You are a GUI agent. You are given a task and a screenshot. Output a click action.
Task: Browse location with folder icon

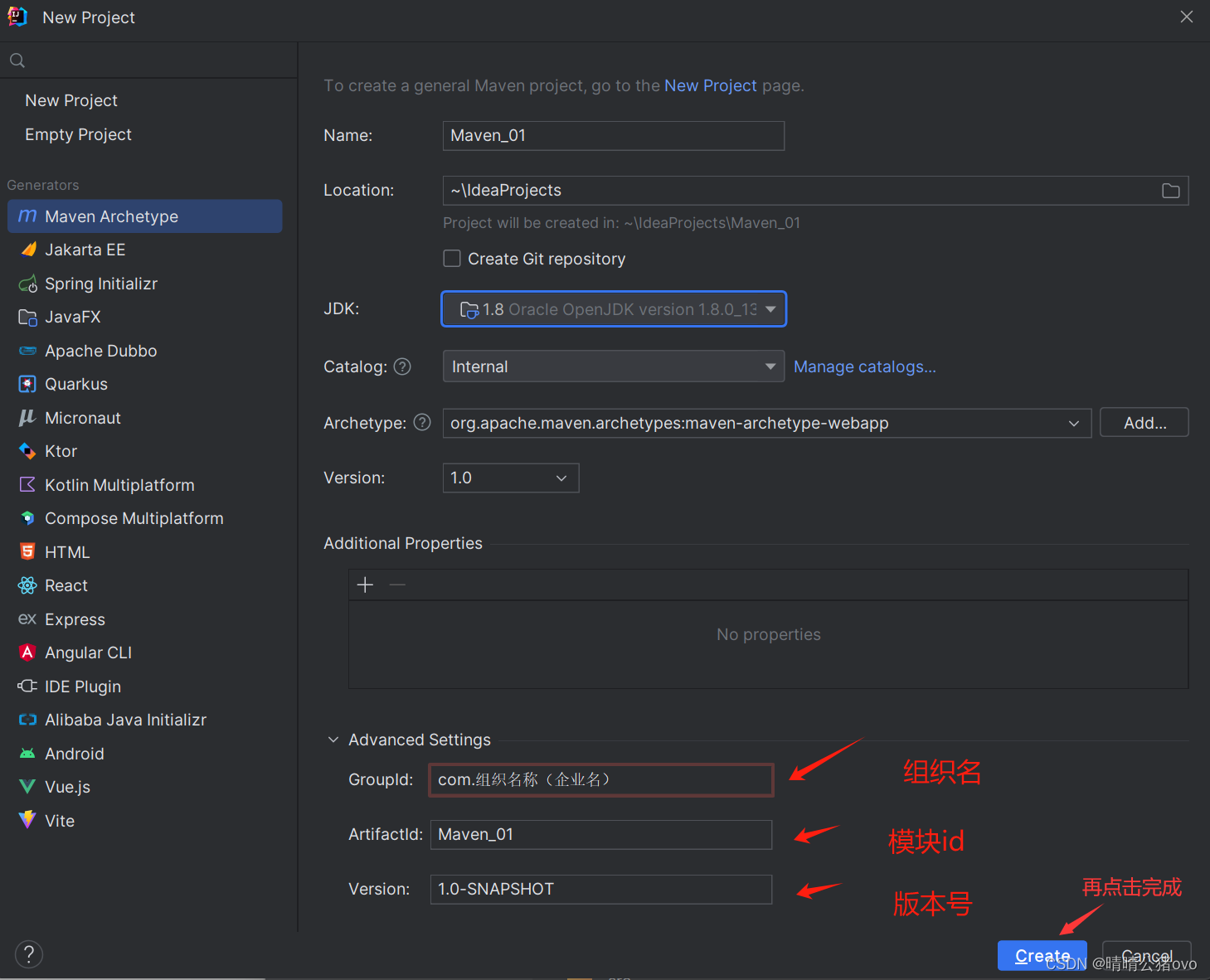pyautogui.click(x=1171, y=191)
